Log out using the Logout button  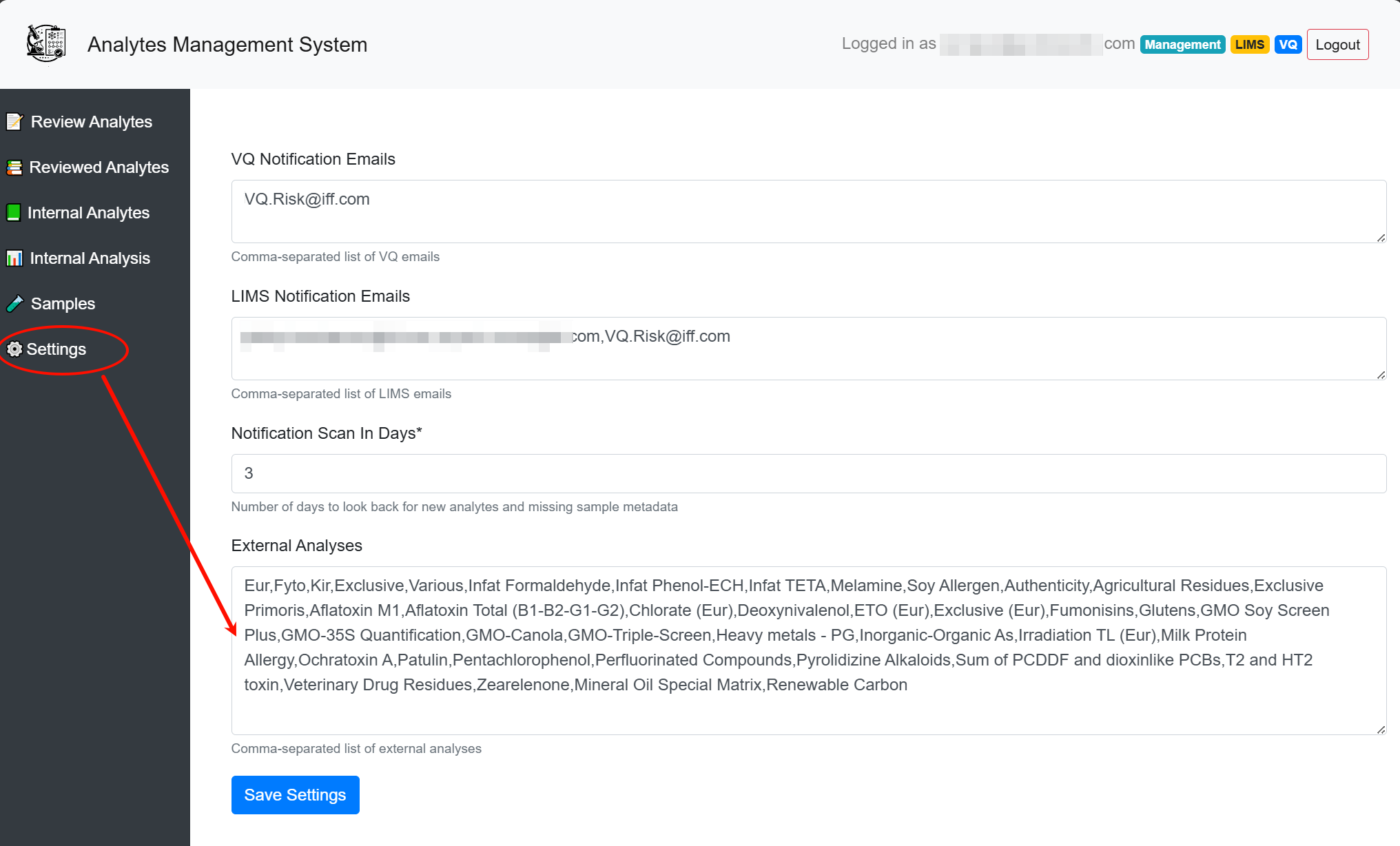(x=1337, y=45)
